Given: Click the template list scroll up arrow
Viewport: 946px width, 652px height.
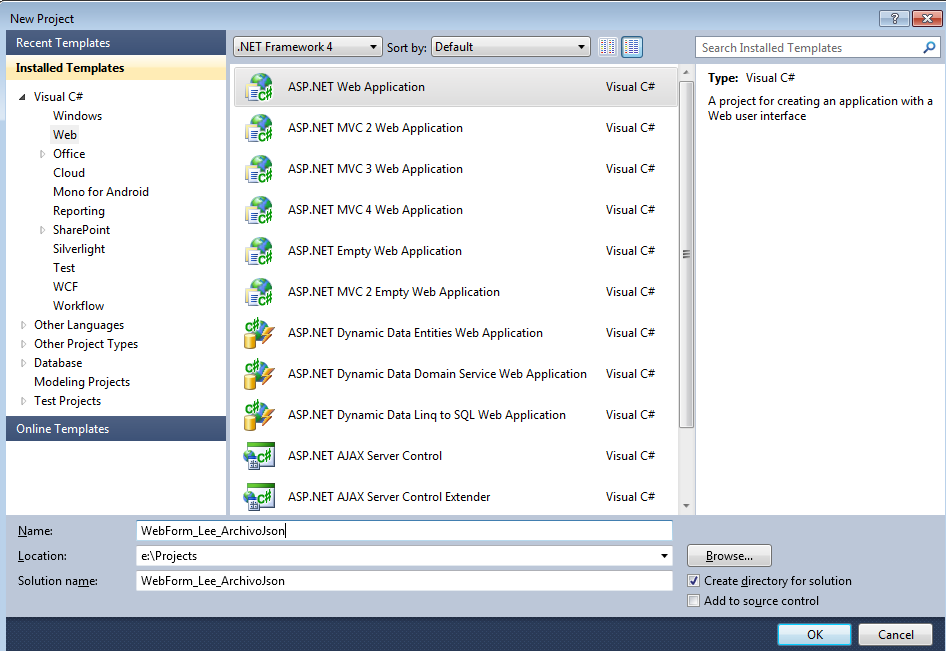Looking at the screenshot, I should coord(686,72).
